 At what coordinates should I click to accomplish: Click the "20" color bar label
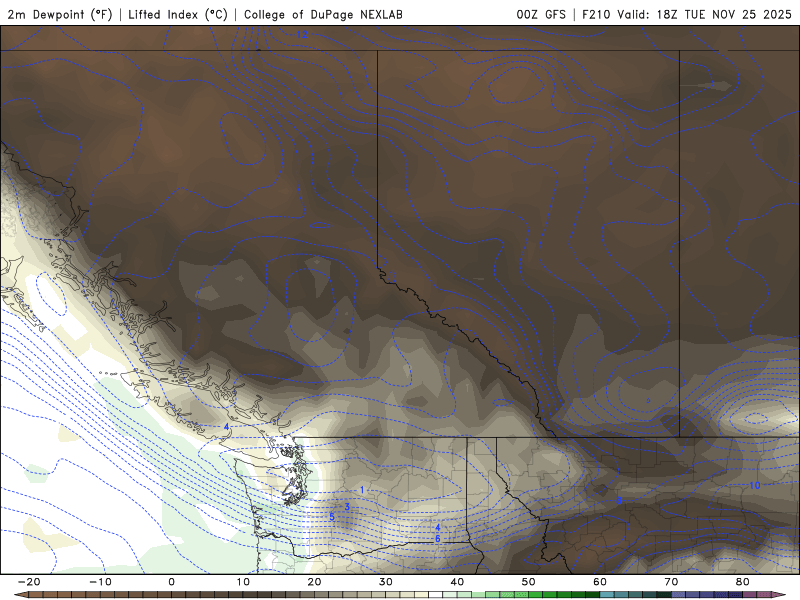(314, 582)
